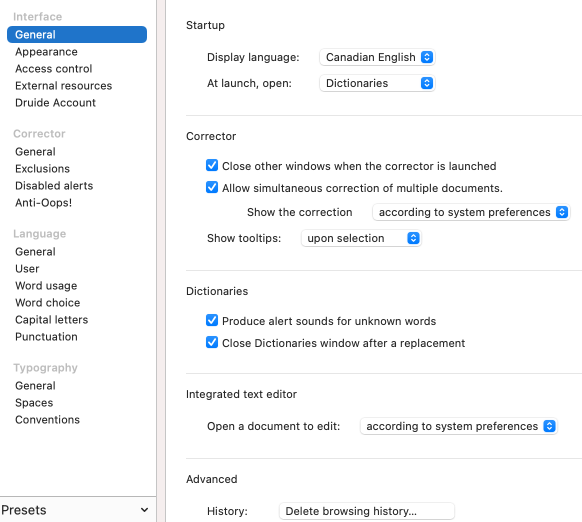Select Disabled alerts under Corrector

coord(54,186)
